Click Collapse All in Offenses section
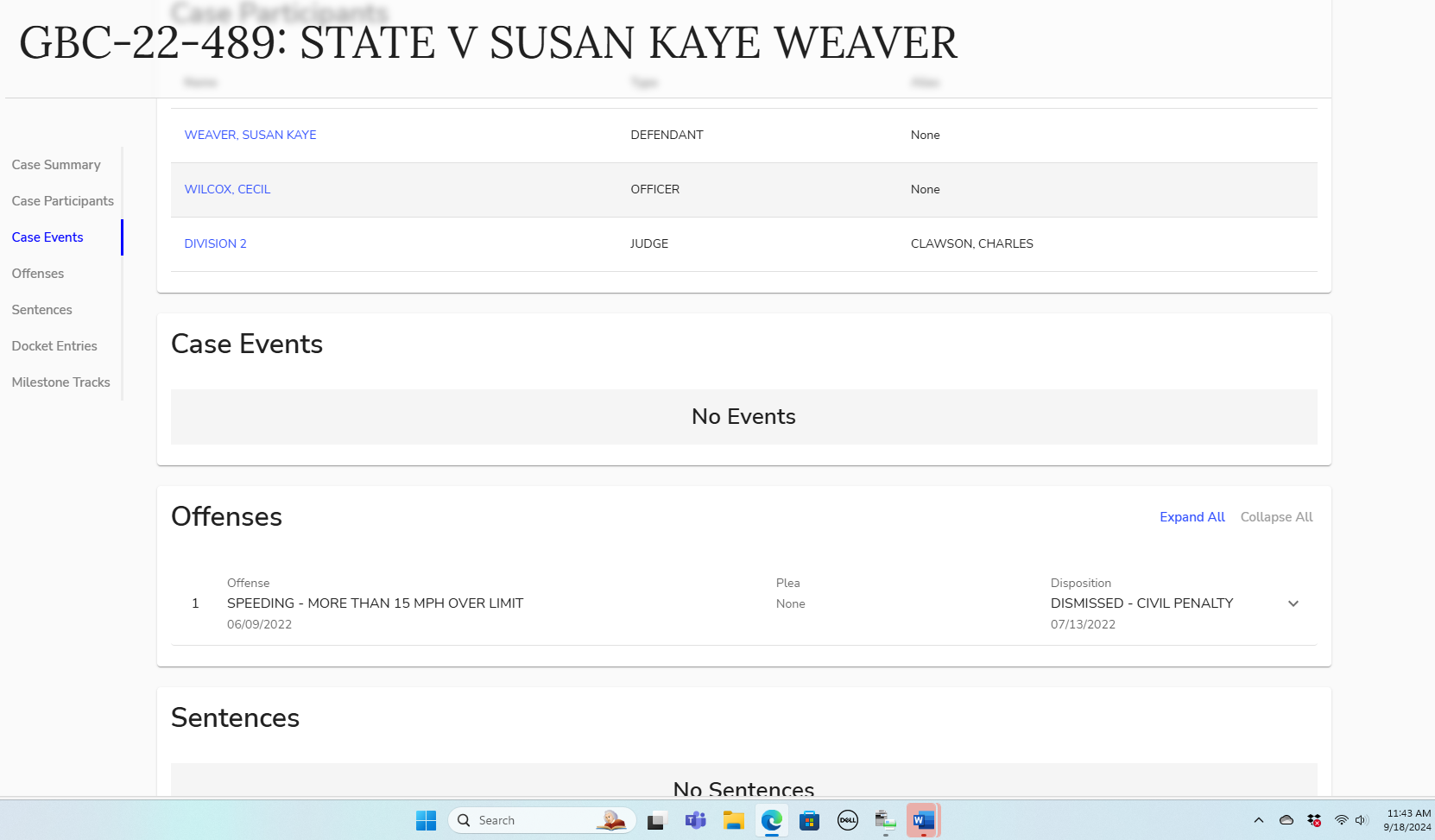This screenshot has width=1435, height=840. pyautogui.click(x=1276, y=517)
